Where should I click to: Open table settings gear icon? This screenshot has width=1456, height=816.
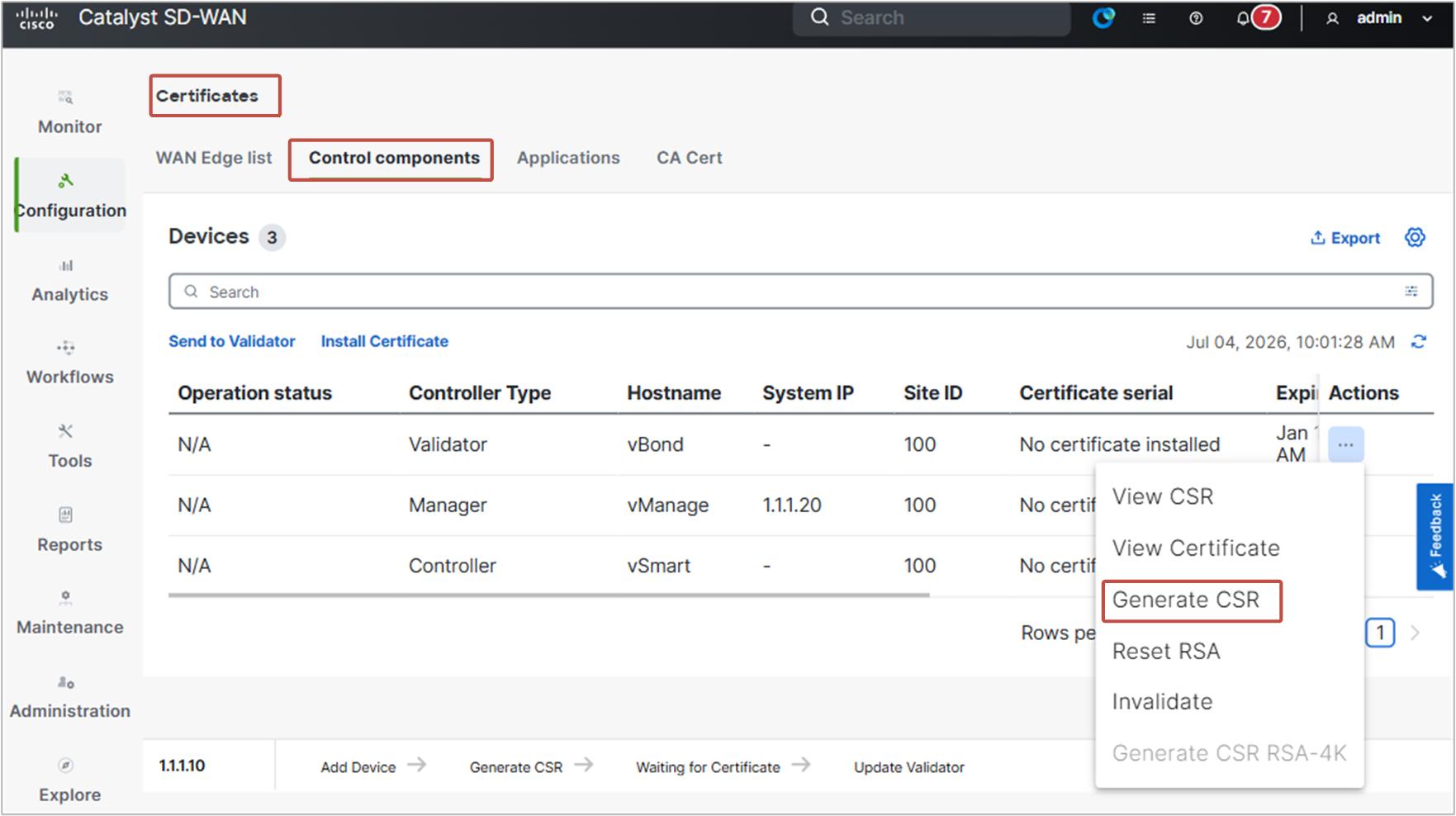tap(1415, 237)
